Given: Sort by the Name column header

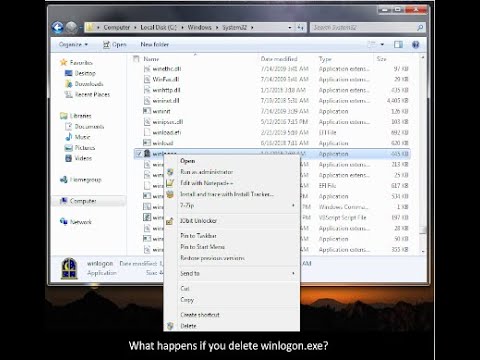Looking at the screenshot, I should (151, 59).
